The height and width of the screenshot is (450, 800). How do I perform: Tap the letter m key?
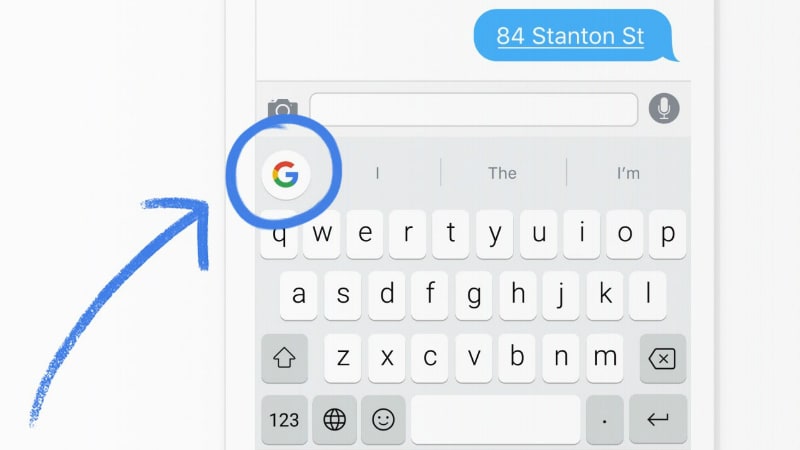605,358
